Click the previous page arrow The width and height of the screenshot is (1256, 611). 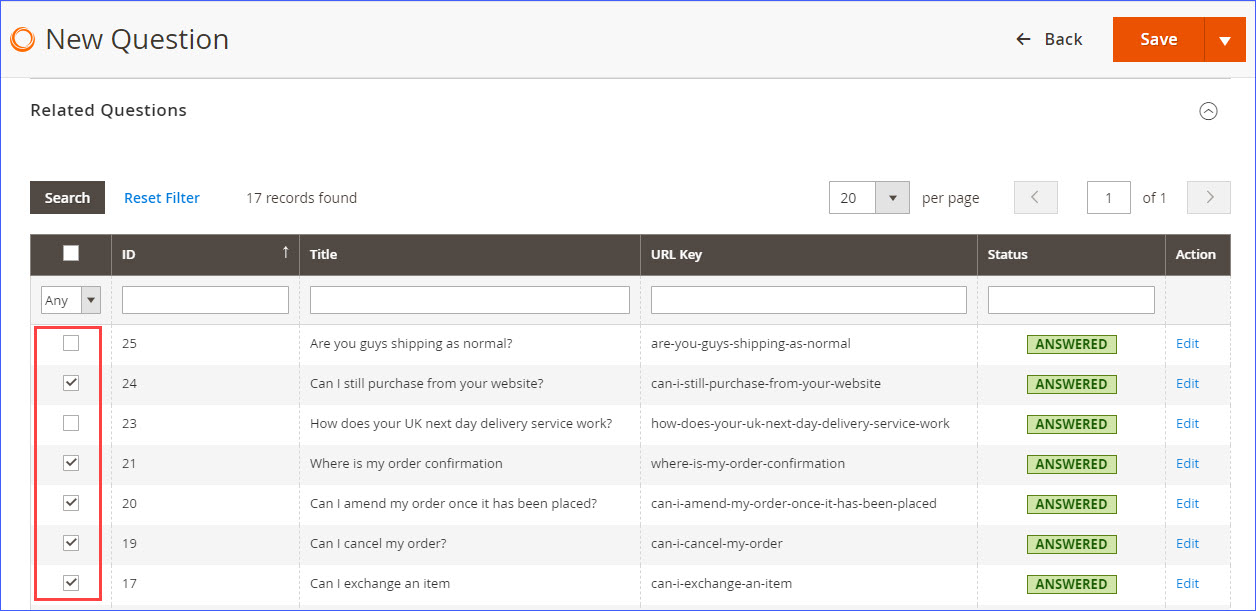(x=1035, y=197)
